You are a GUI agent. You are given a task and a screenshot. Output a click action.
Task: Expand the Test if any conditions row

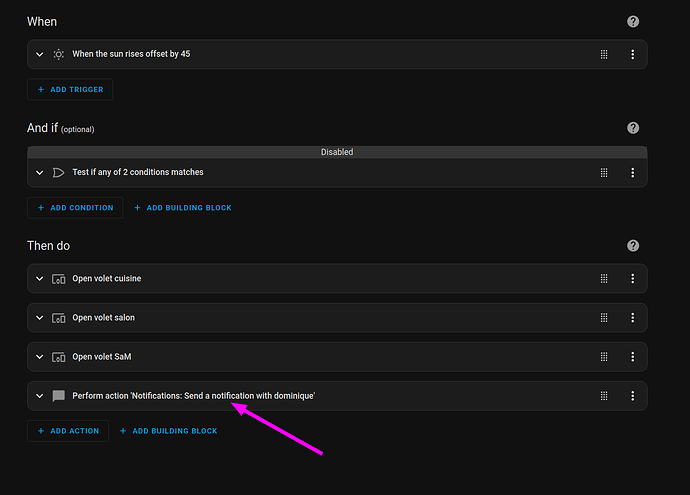click(x=40, y=173)
